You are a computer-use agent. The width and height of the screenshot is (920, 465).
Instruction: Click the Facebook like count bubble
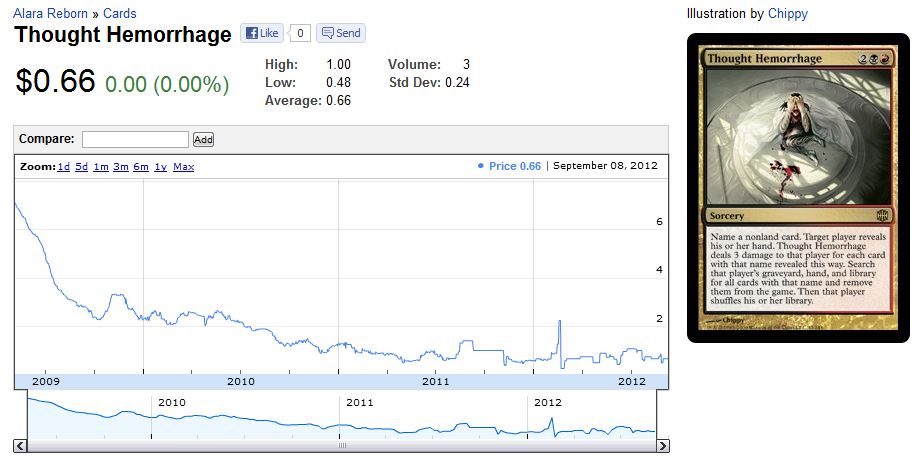click(x=300, y=33)
